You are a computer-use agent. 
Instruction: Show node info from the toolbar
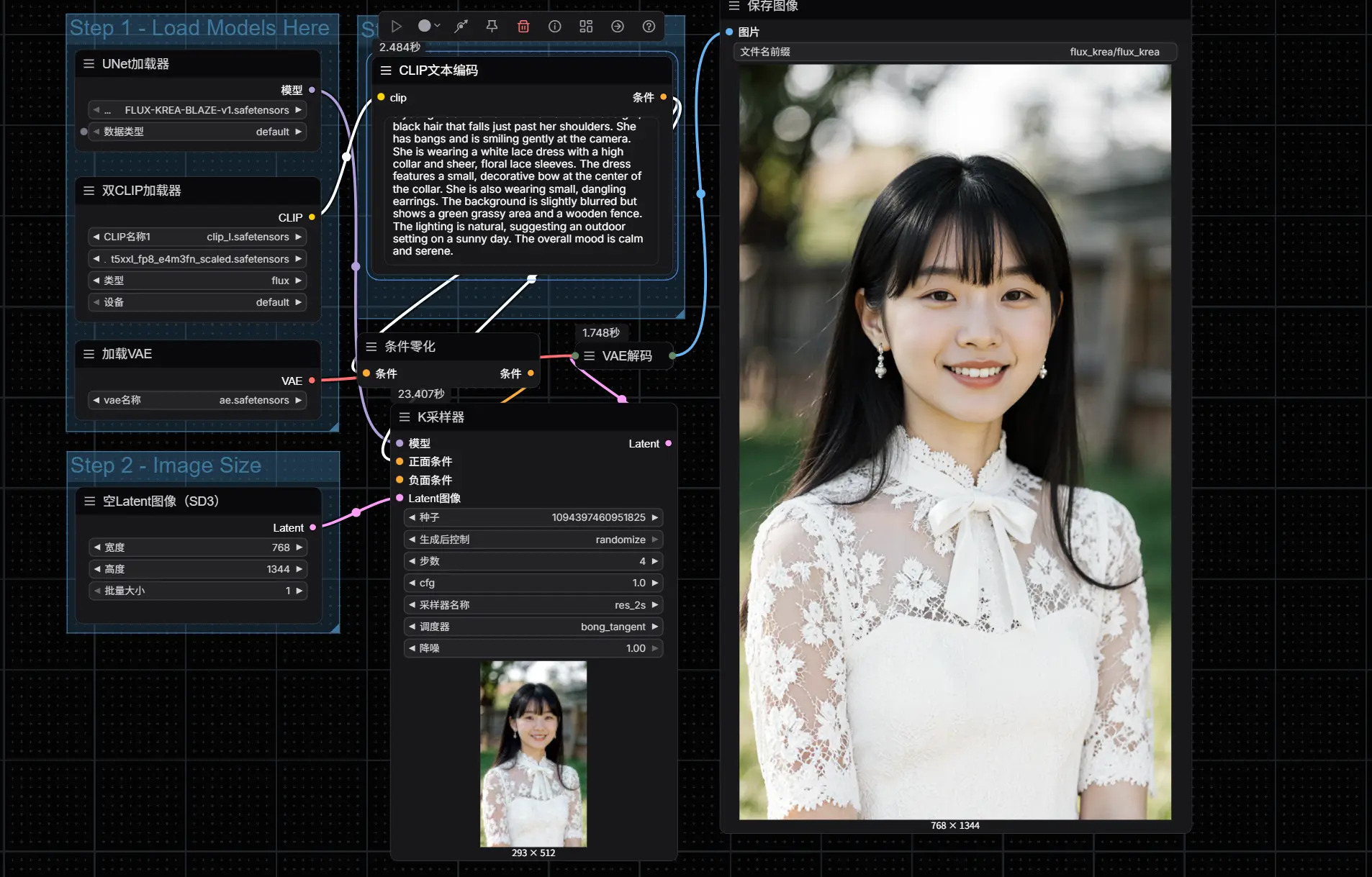[554, 27]
